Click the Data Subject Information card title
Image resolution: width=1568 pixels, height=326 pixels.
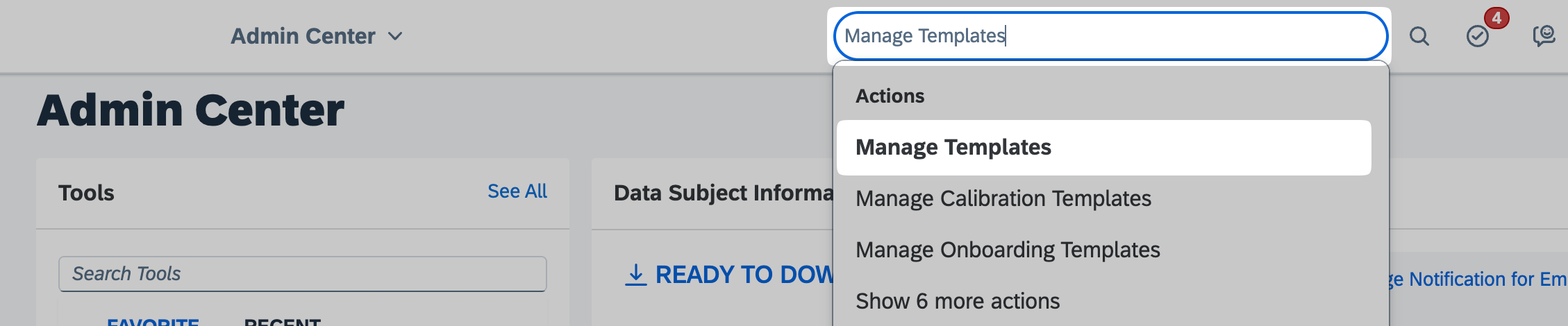coord(723,193)
